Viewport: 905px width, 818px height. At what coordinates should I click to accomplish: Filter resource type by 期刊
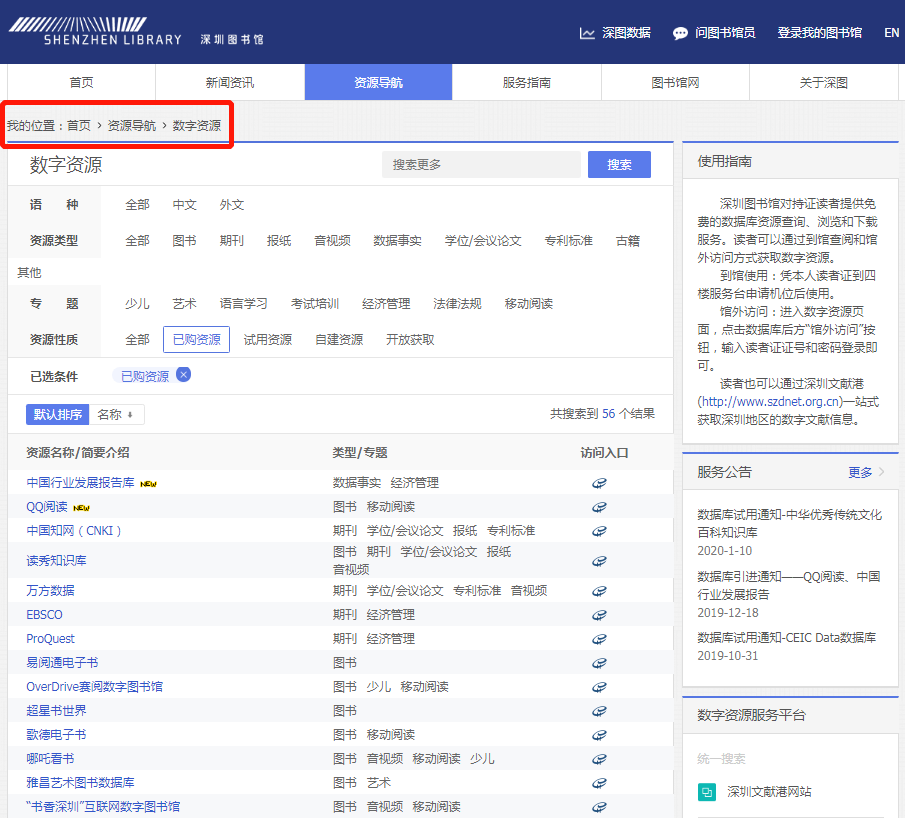click(232, 241)
